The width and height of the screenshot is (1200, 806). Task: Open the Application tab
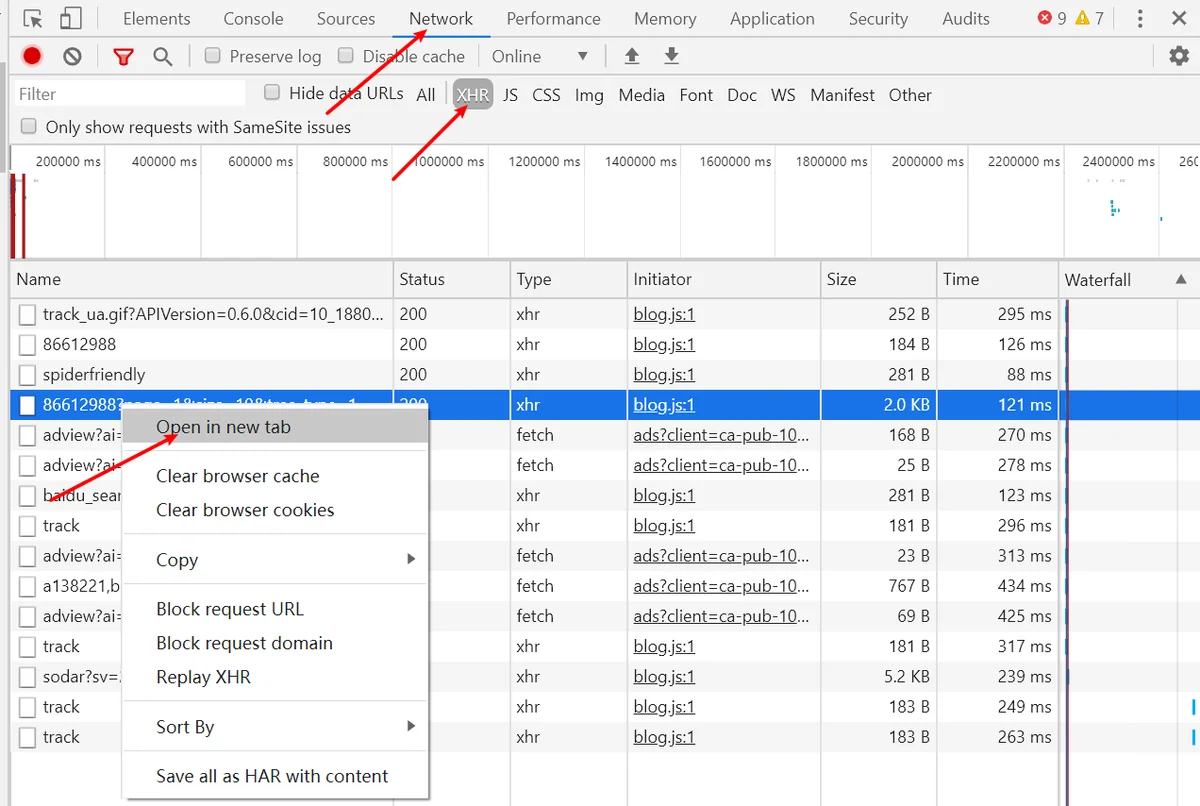[772, 19]
